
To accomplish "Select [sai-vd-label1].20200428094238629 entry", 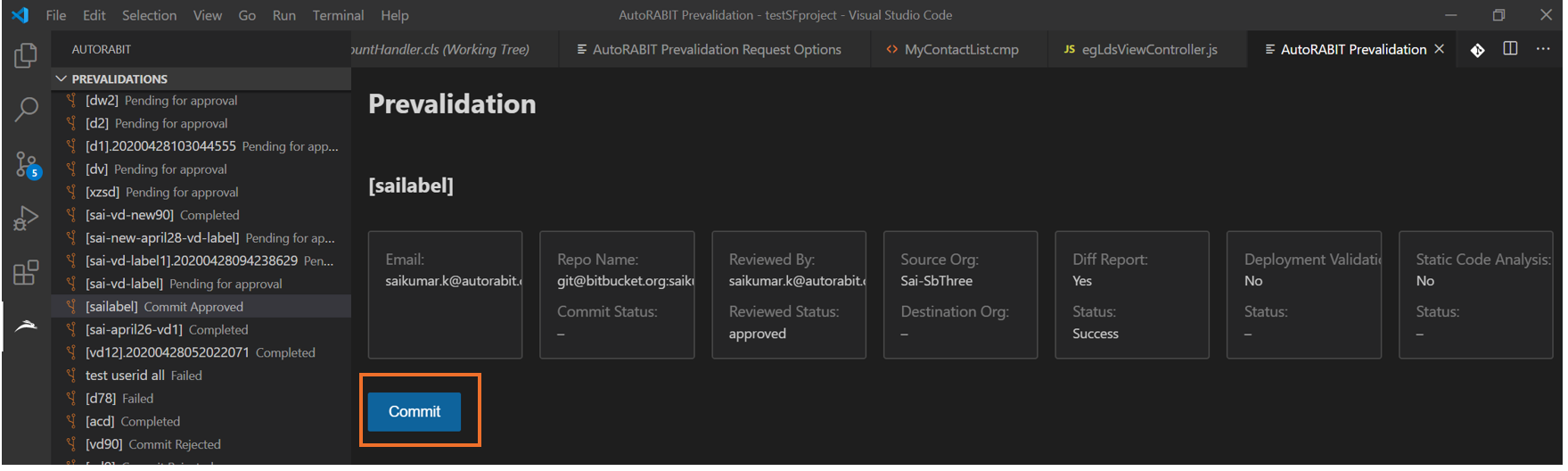I will (x=201, y=260).
